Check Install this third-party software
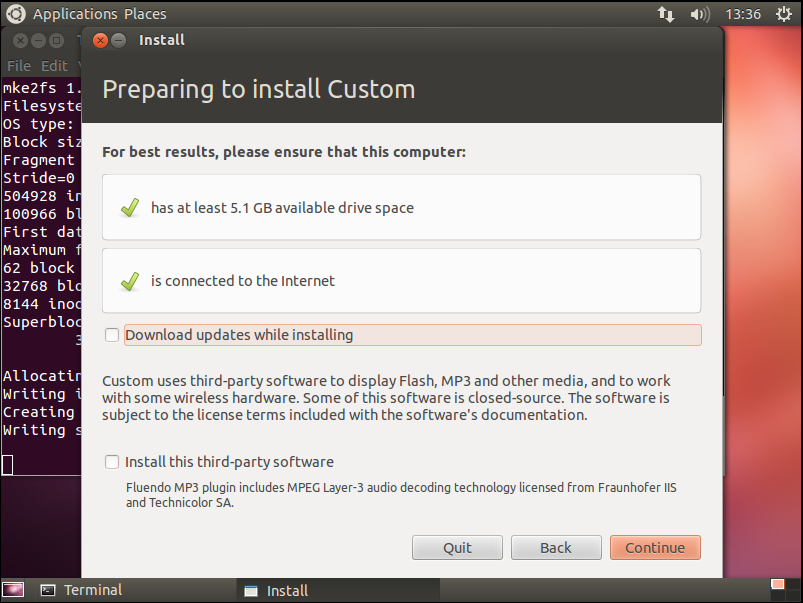The image size is (803, 603). click(112, 462)
